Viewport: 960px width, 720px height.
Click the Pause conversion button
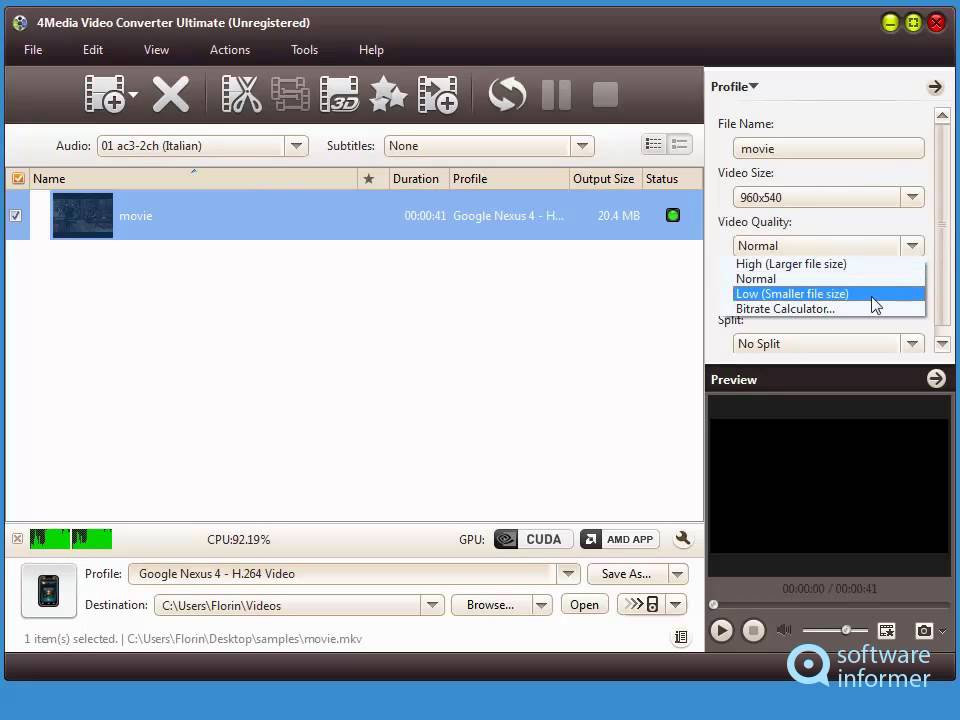[557, 94]
